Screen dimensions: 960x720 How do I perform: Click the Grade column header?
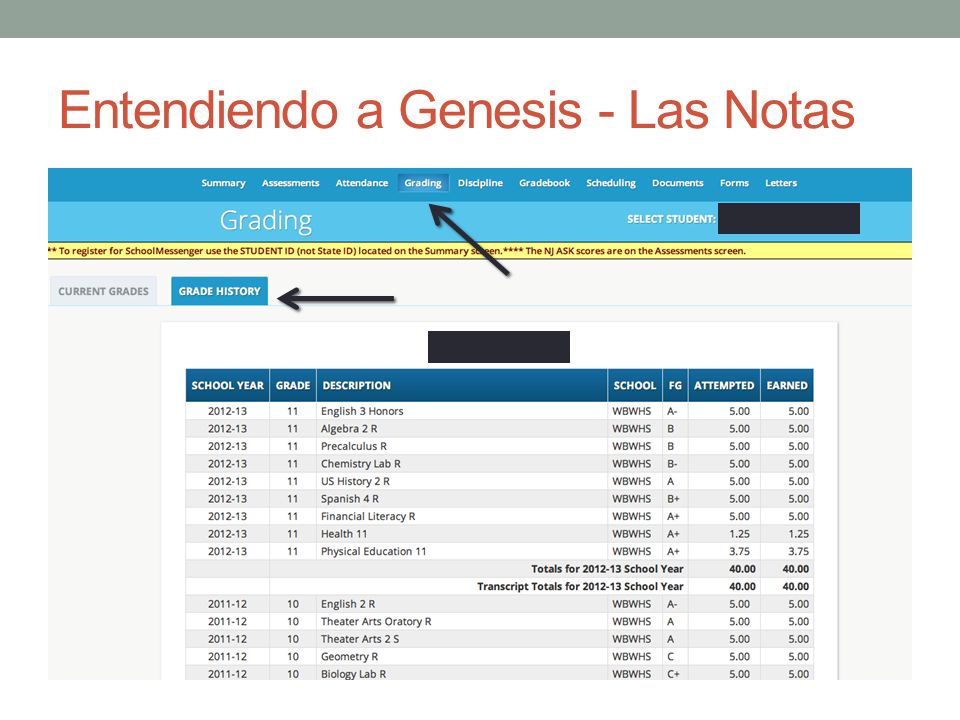coord(293,386)
